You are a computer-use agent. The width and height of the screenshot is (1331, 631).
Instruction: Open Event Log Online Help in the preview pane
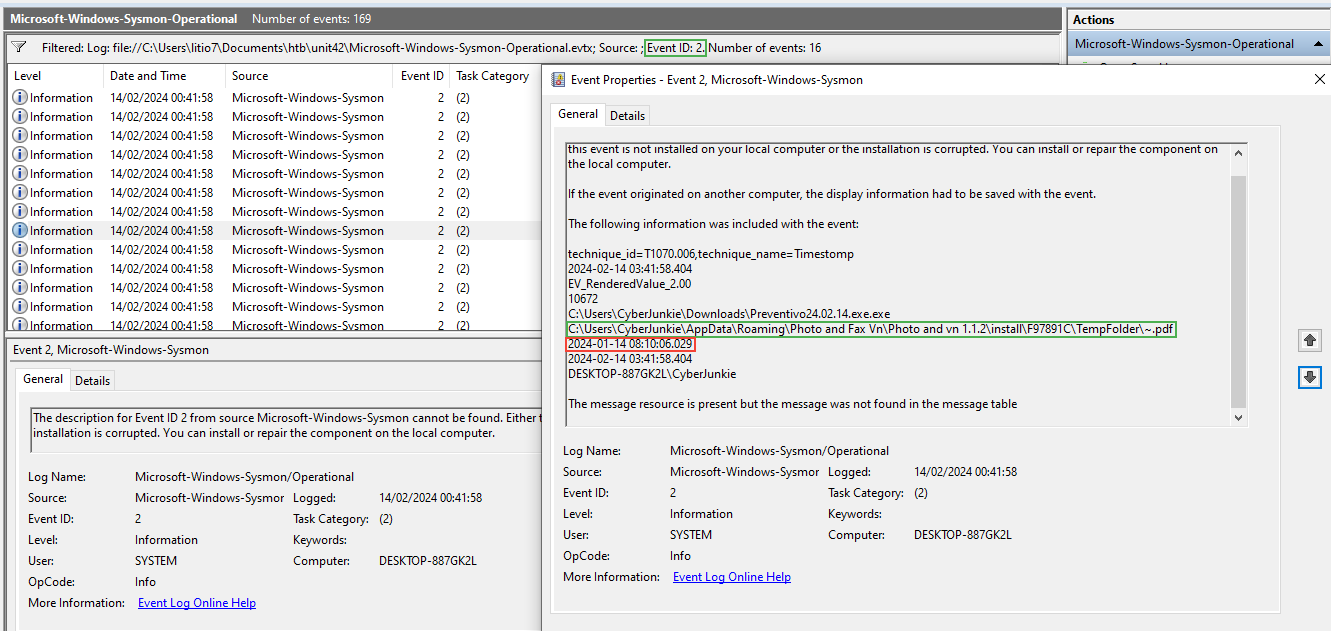196,603
